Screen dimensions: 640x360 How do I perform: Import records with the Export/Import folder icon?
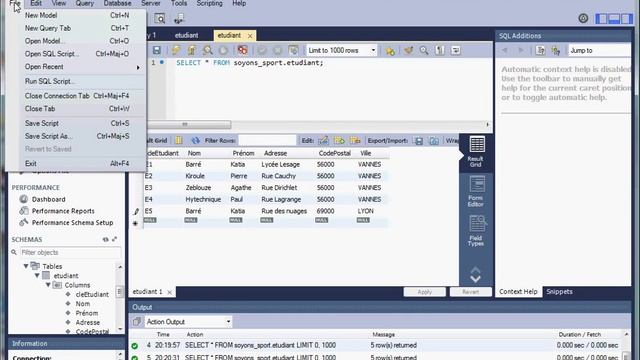pos(434,140)
